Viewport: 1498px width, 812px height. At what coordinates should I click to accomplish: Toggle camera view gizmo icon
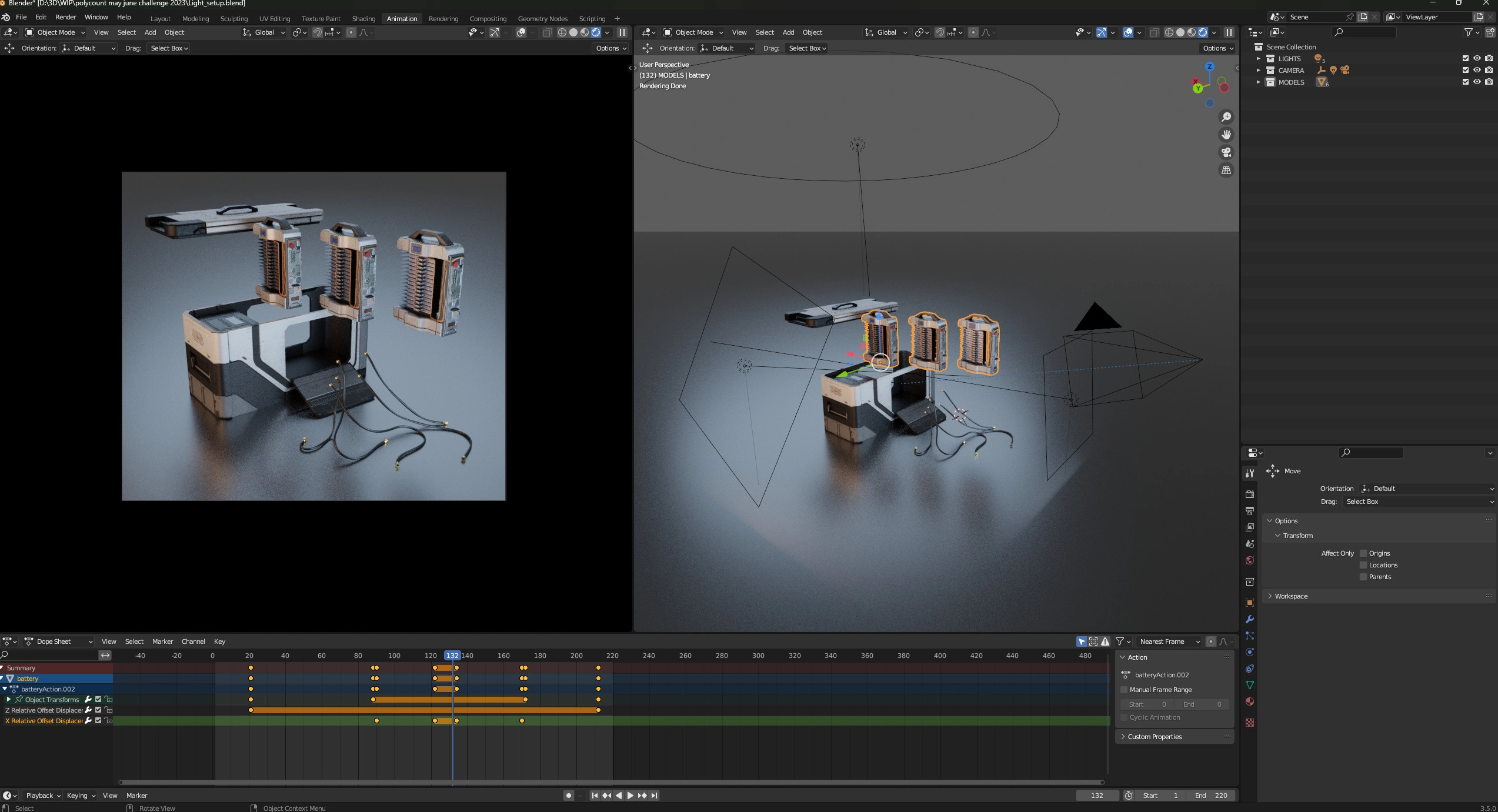coord(1226,152)
